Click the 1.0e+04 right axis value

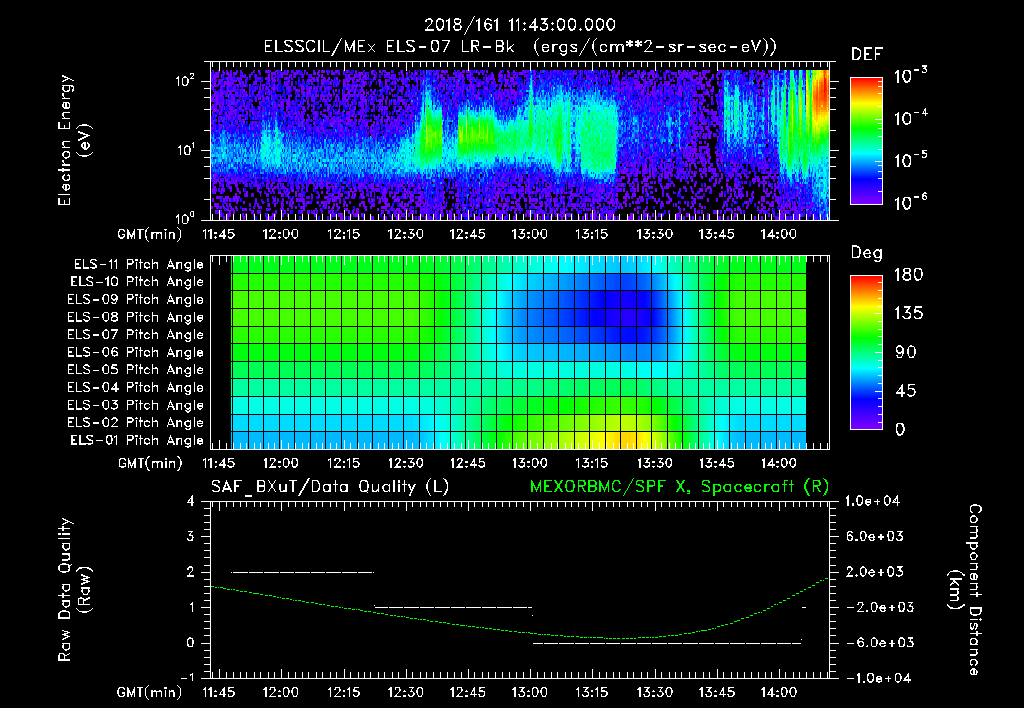[873, 502]
